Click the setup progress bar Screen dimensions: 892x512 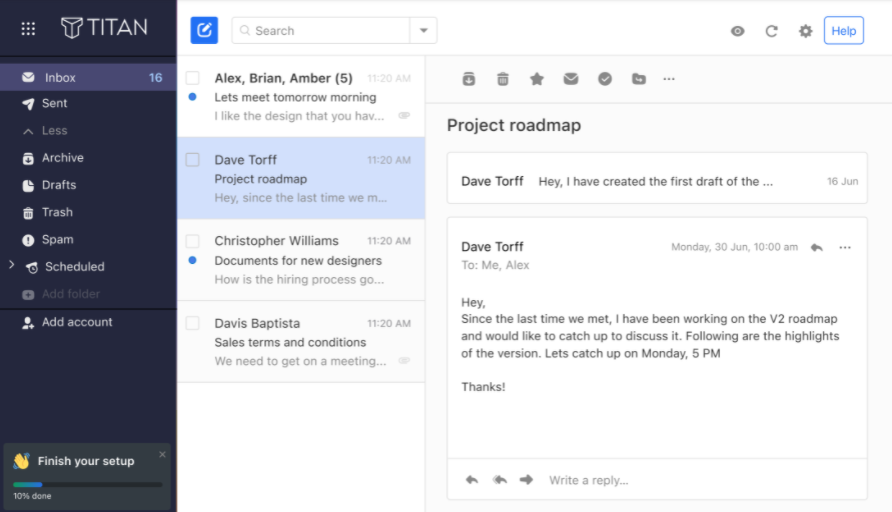tap(88, 485)
